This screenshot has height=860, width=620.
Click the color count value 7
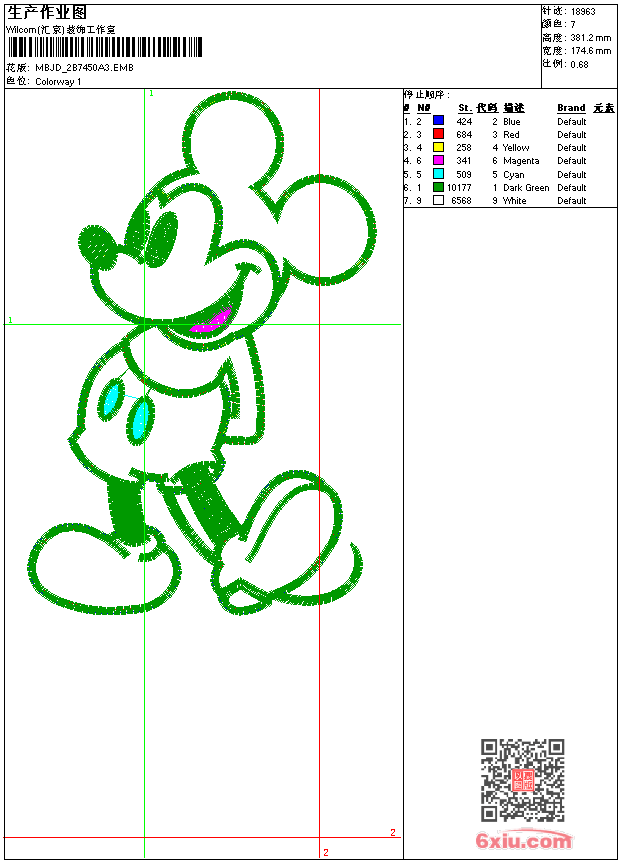click(x=573, y=25)
